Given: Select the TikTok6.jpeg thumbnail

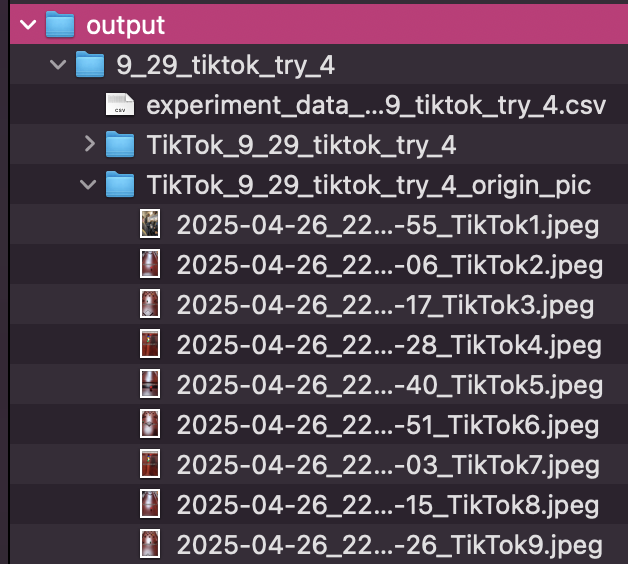Looking at the screenshot, I should click(150, 424).
